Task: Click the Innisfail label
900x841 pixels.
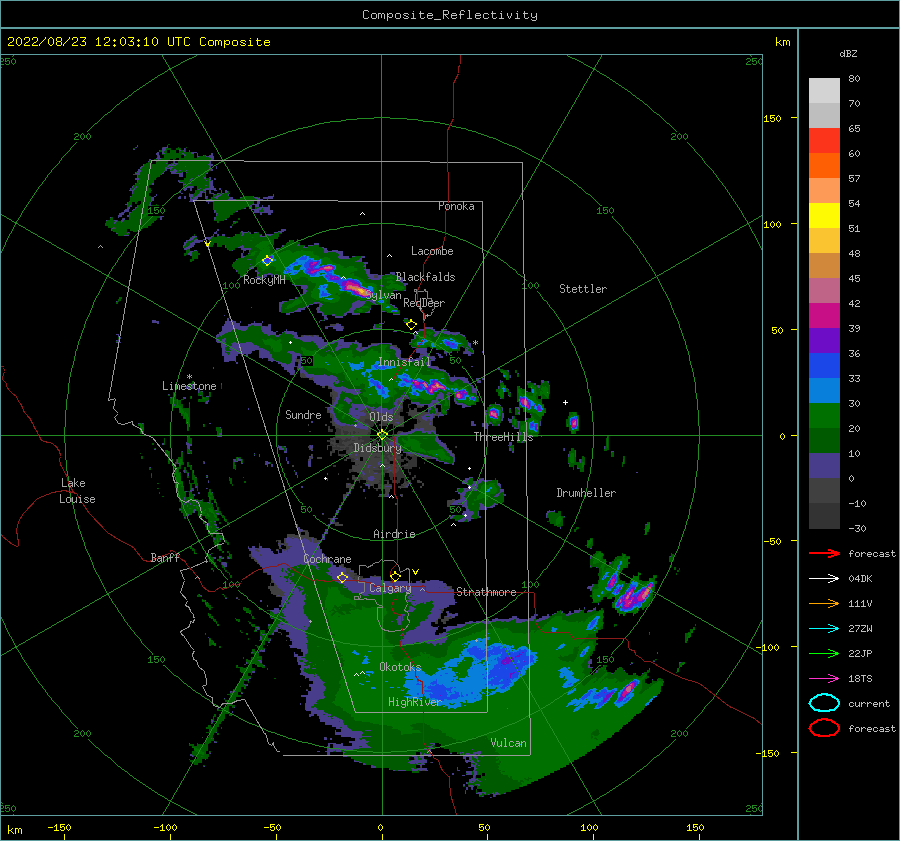Action: [x=404, y=362]
